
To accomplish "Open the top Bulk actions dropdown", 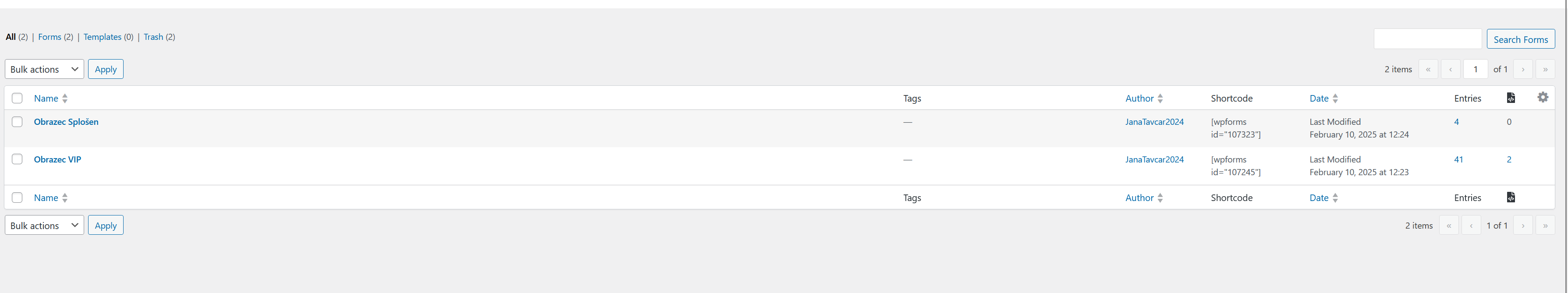I will 44,69.
